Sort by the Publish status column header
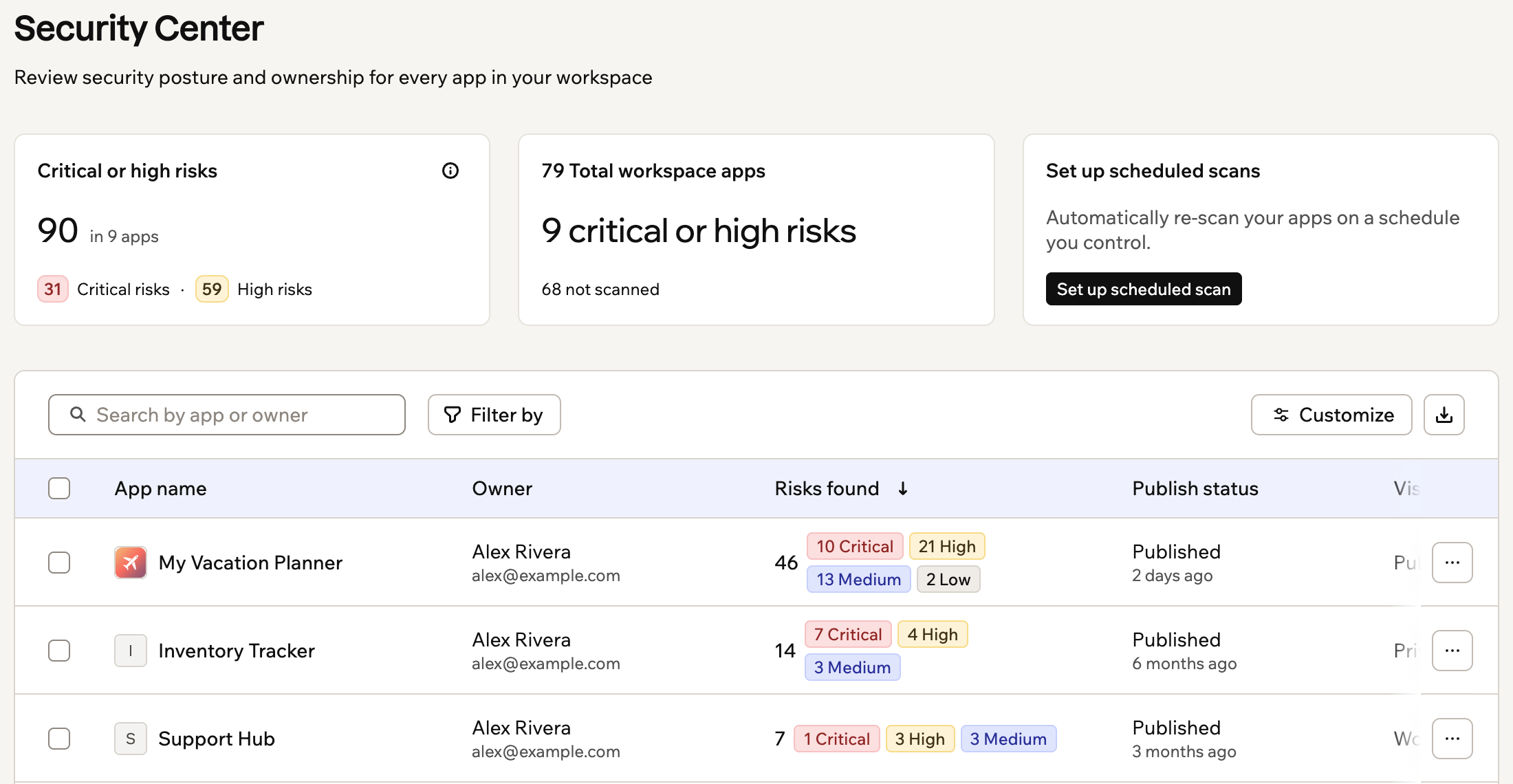 1195,488
